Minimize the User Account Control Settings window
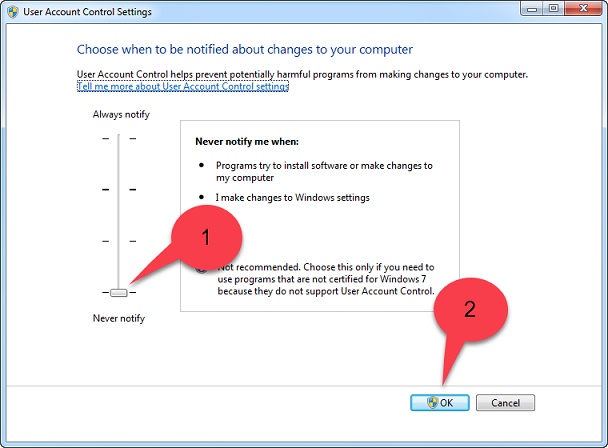 point(532,9)
